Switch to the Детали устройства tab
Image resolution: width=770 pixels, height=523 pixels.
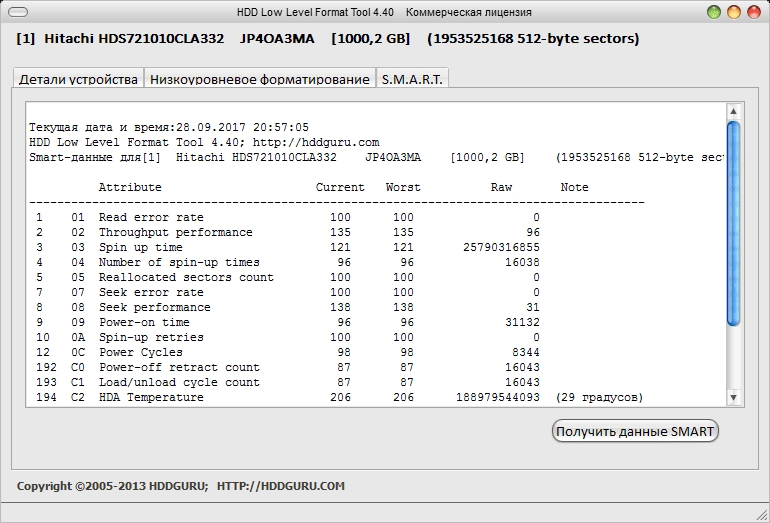click(78, 79)
